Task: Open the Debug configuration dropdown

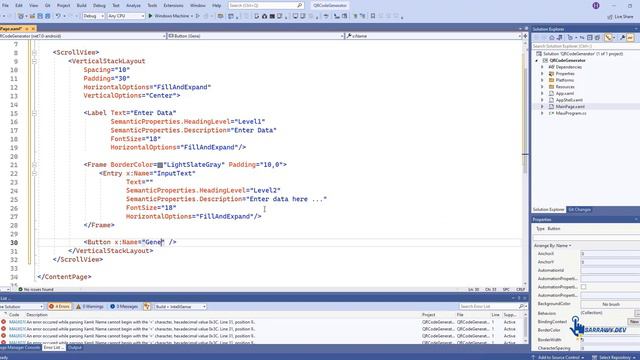Action: pyautogui.click(x=93, y=16)
